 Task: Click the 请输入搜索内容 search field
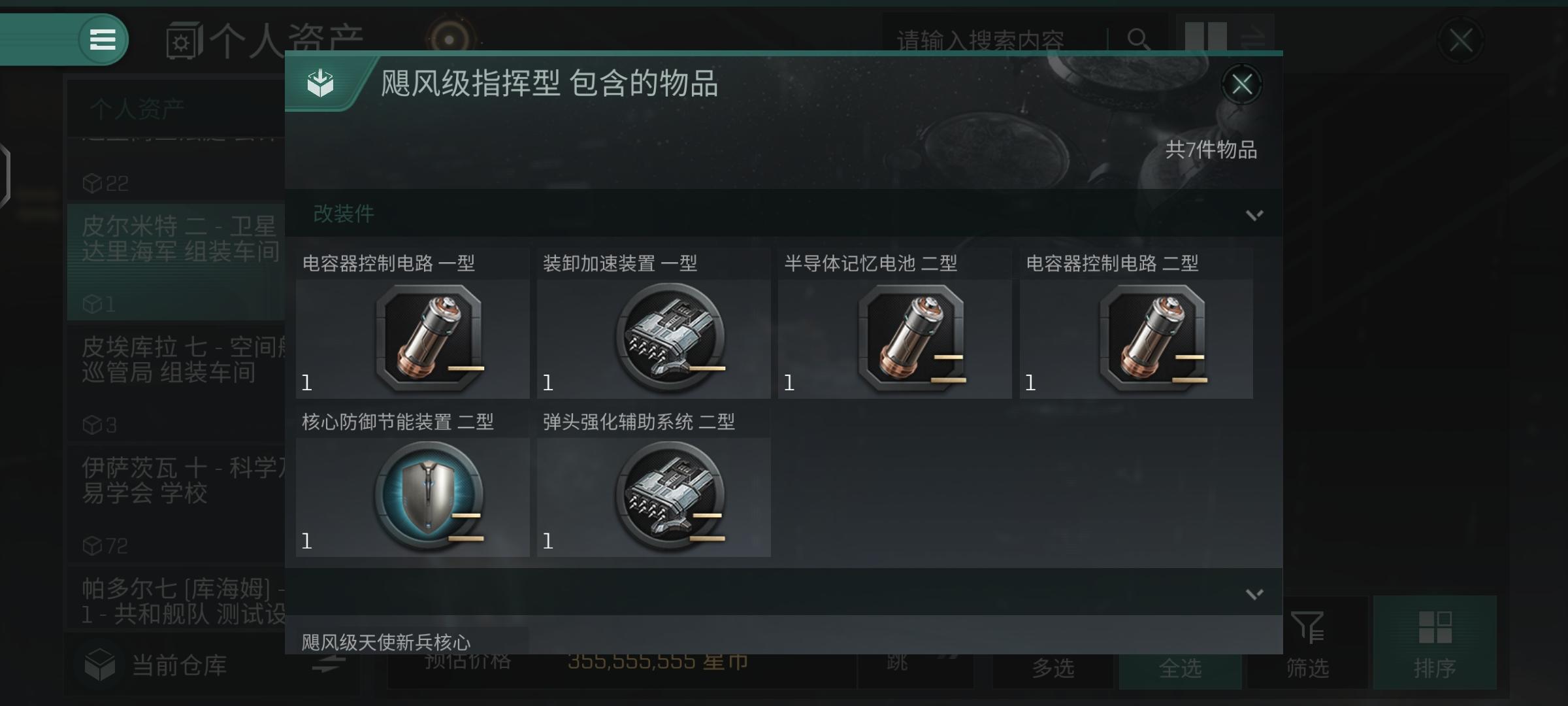(993, 41)
